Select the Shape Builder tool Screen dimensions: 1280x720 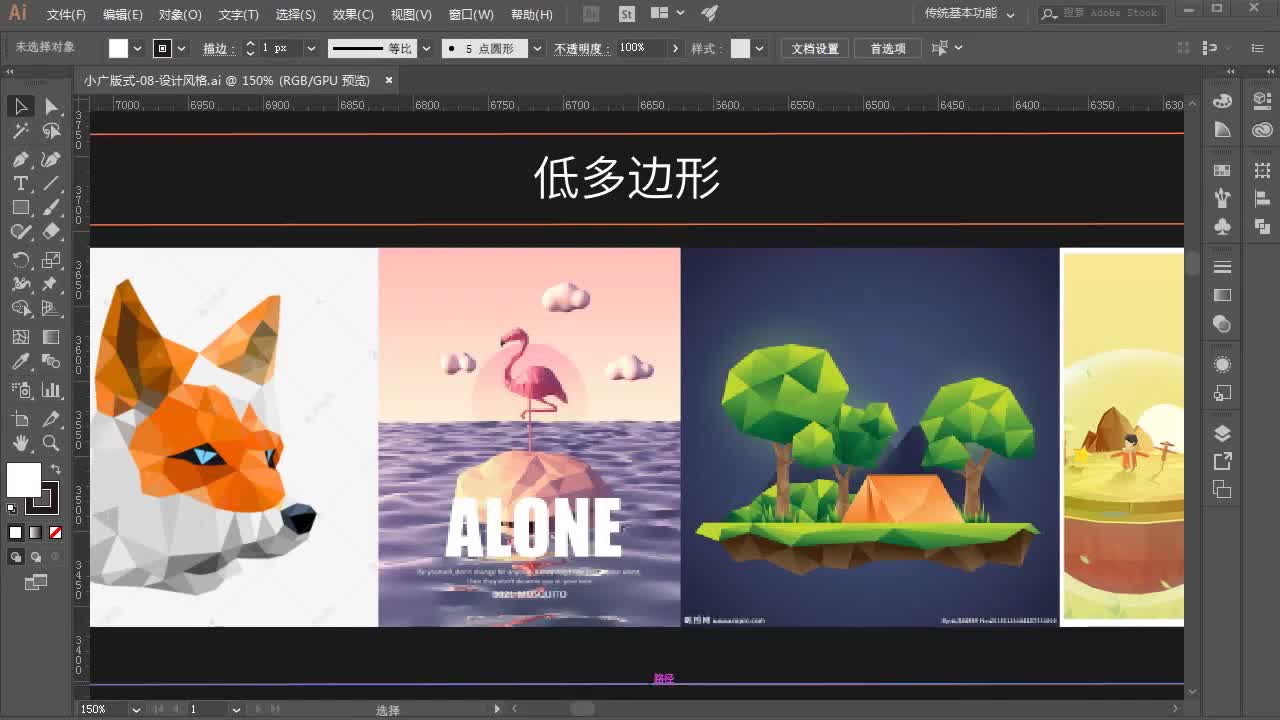click(x=20, y=308)
